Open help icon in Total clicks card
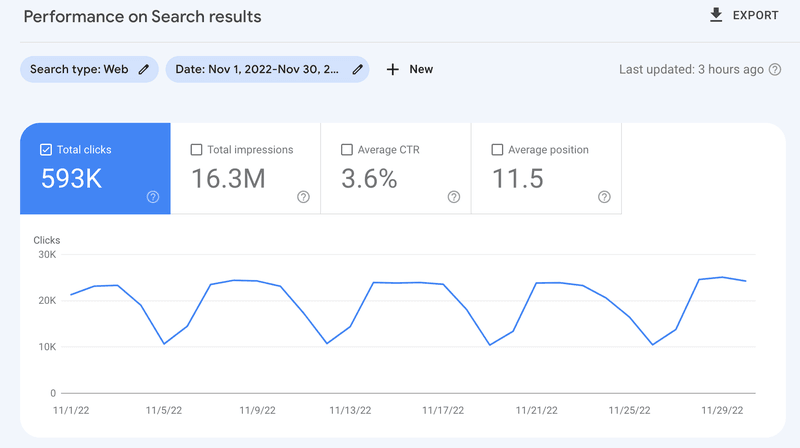This screenshot has height=448, width=800. coord(153,197)
